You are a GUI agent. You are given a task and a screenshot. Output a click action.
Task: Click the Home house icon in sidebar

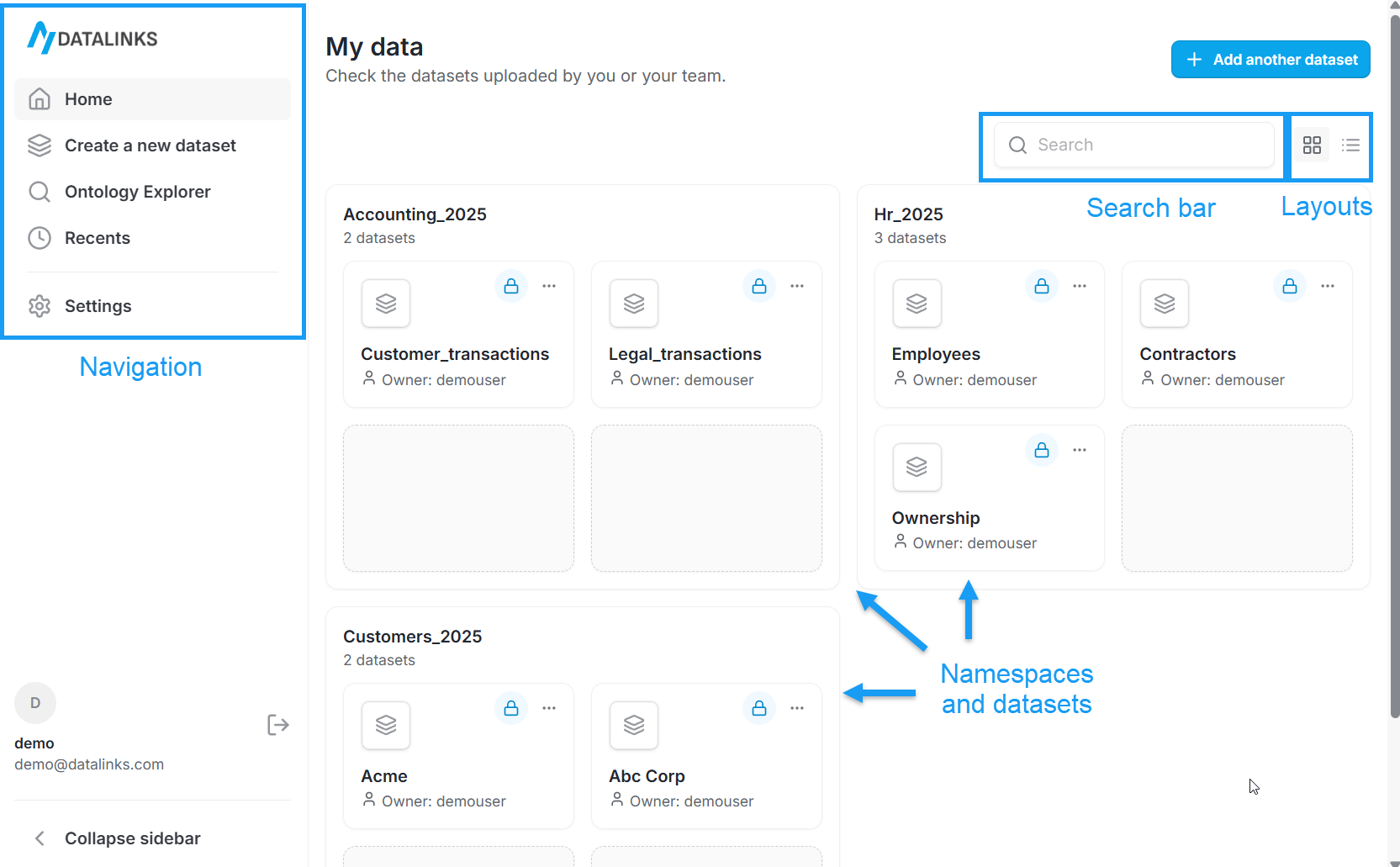click(40, 98)
